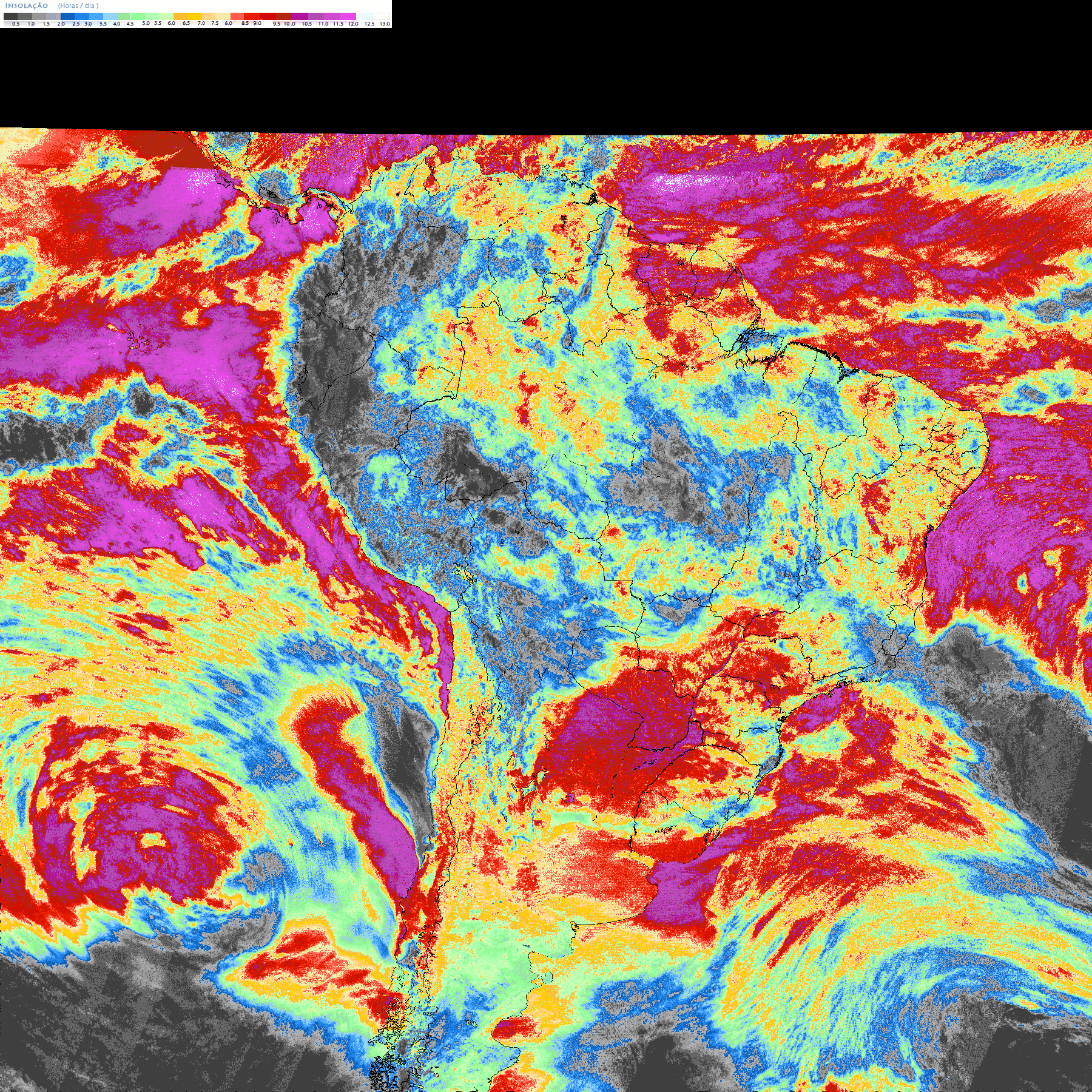Click the 2.5 legend value

(76, 24)
